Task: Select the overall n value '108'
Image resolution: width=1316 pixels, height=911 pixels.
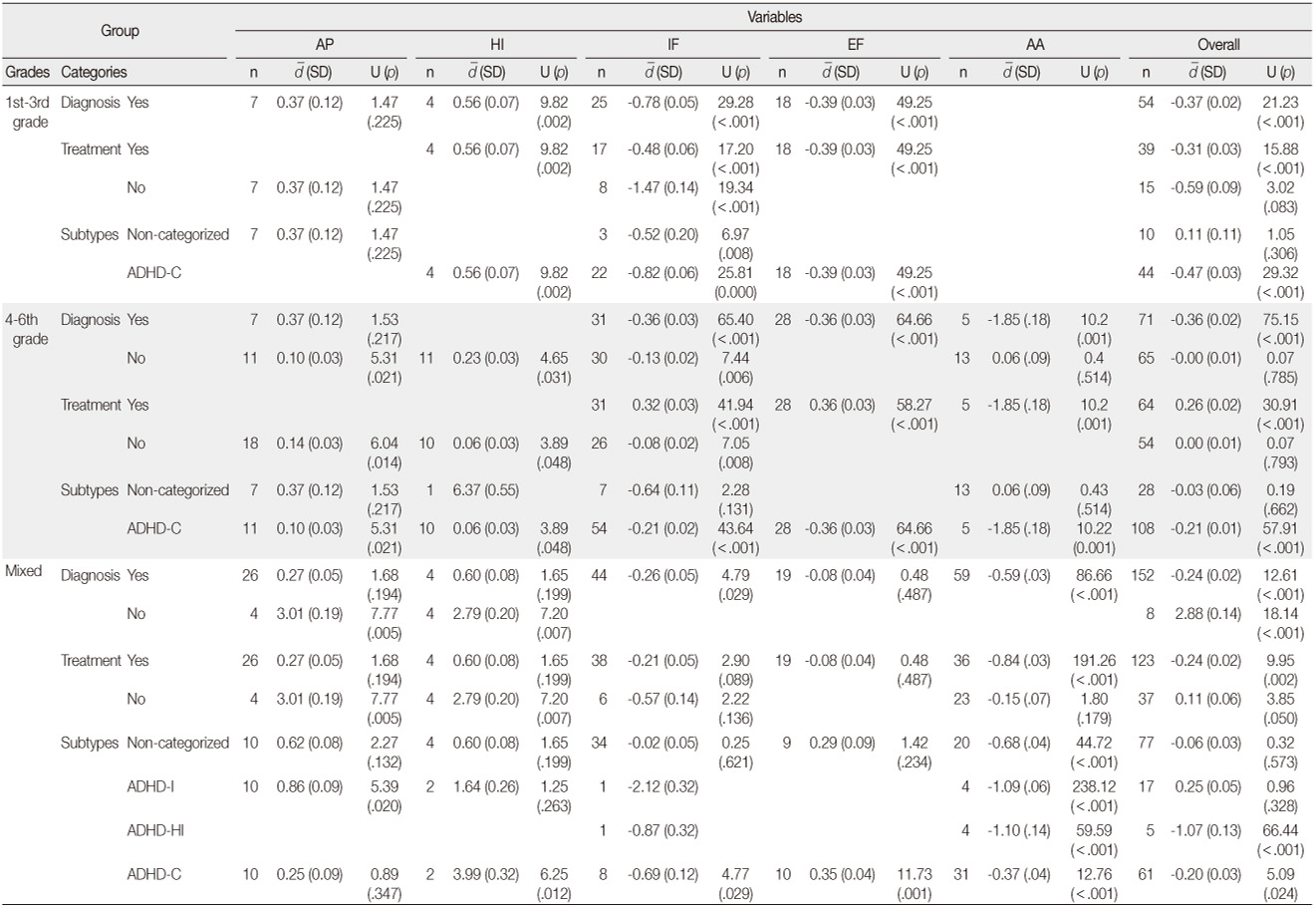Action: click(1143, 529)
